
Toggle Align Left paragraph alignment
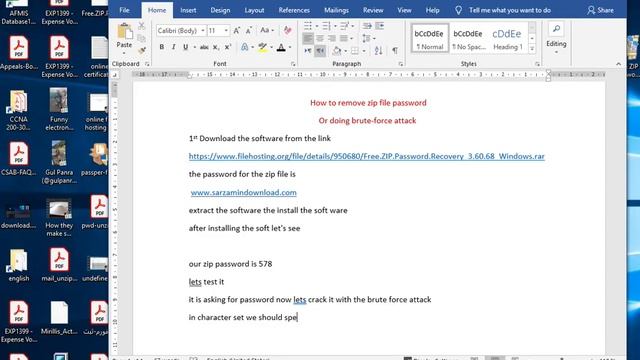click(x=308, y=38)
